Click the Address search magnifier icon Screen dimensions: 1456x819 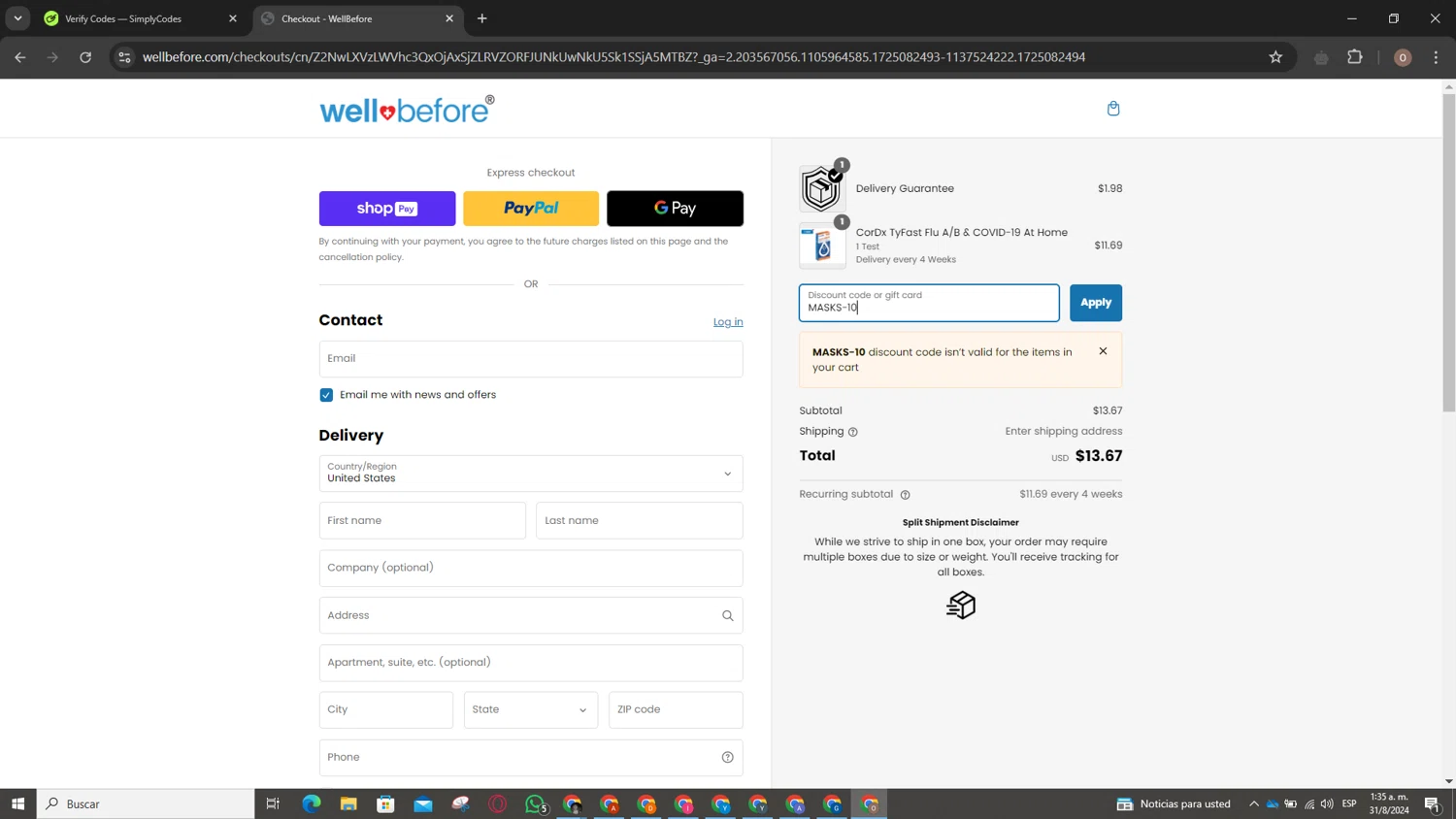[x=728, y=615]
